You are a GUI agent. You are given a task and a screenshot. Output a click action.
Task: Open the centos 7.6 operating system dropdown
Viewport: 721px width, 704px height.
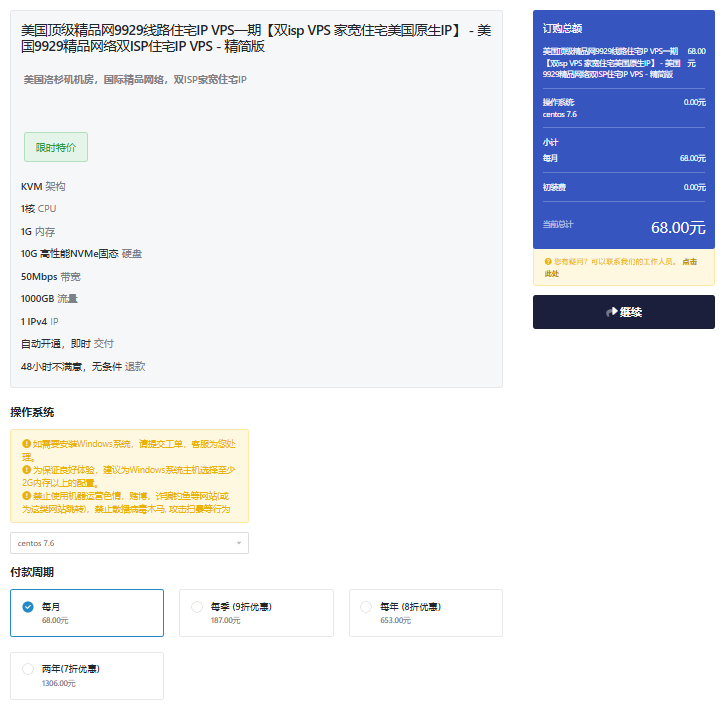click(129, 543)
